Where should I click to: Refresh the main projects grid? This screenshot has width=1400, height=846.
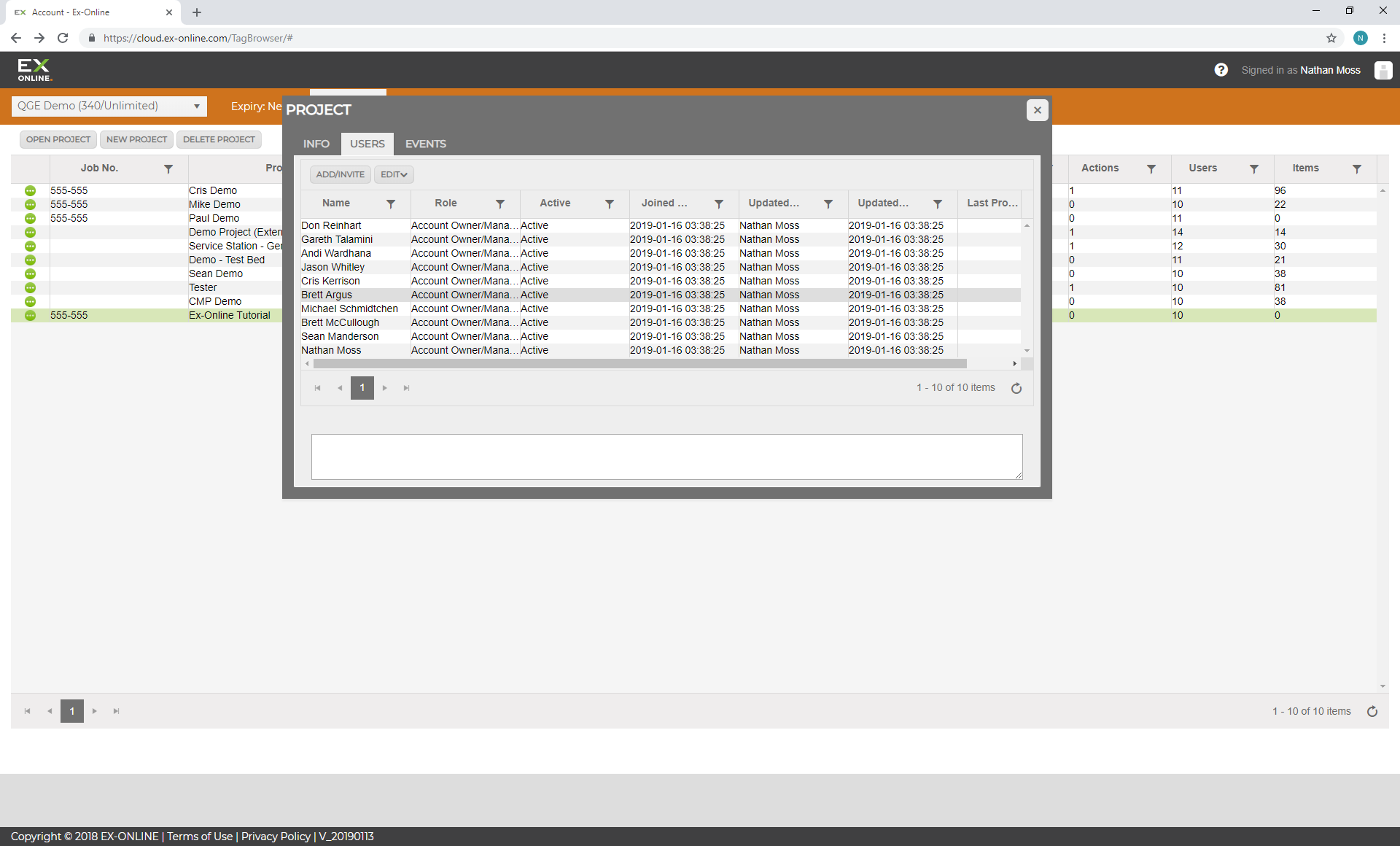click(x=1372, y=711)
